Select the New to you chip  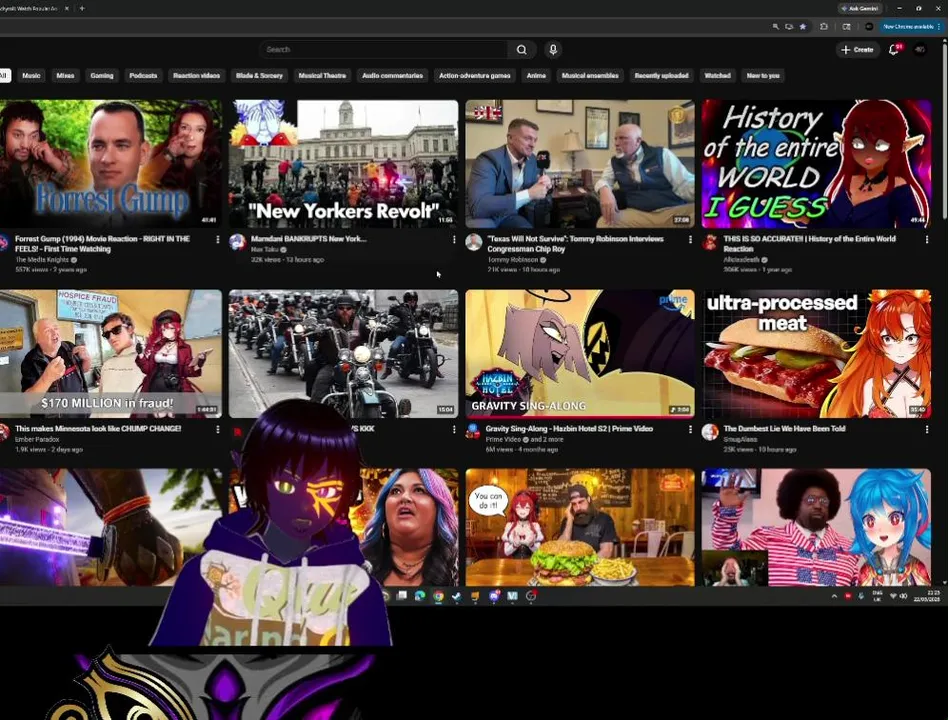[x=762, y=76]
